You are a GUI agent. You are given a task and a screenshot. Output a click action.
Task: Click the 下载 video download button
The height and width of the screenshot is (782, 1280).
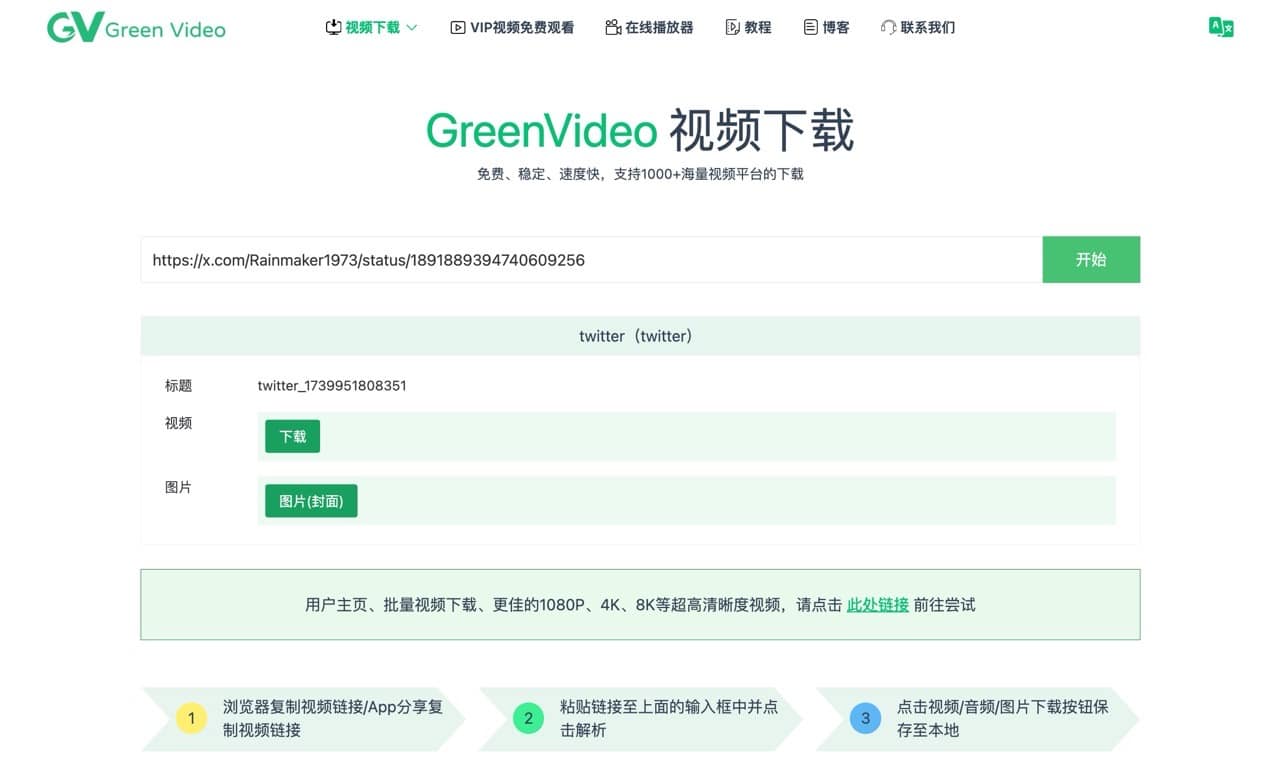(293, 437)
